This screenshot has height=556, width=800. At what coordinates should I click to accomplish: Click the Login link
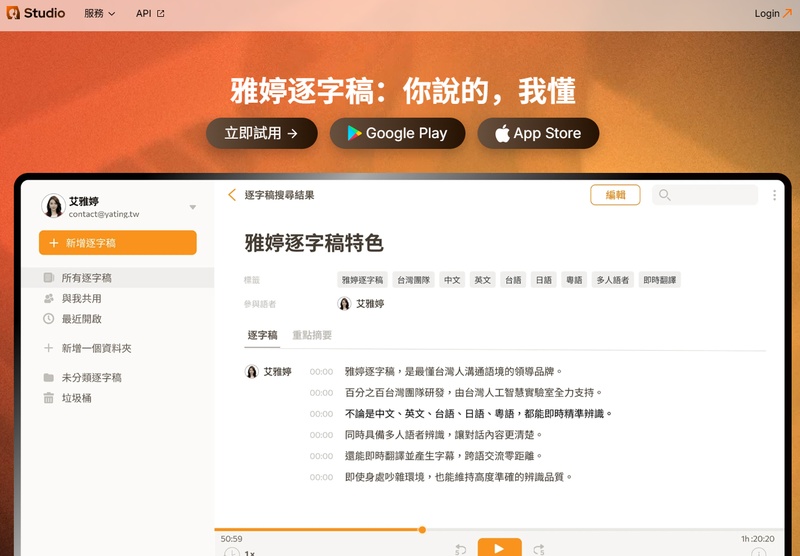click(x=772, y=14)
